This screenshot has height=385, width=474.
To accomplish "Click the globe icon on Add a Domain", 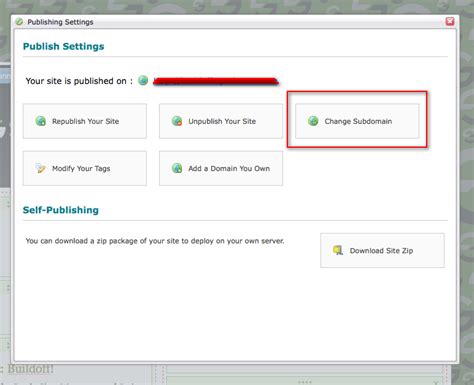I will point(177,168).
